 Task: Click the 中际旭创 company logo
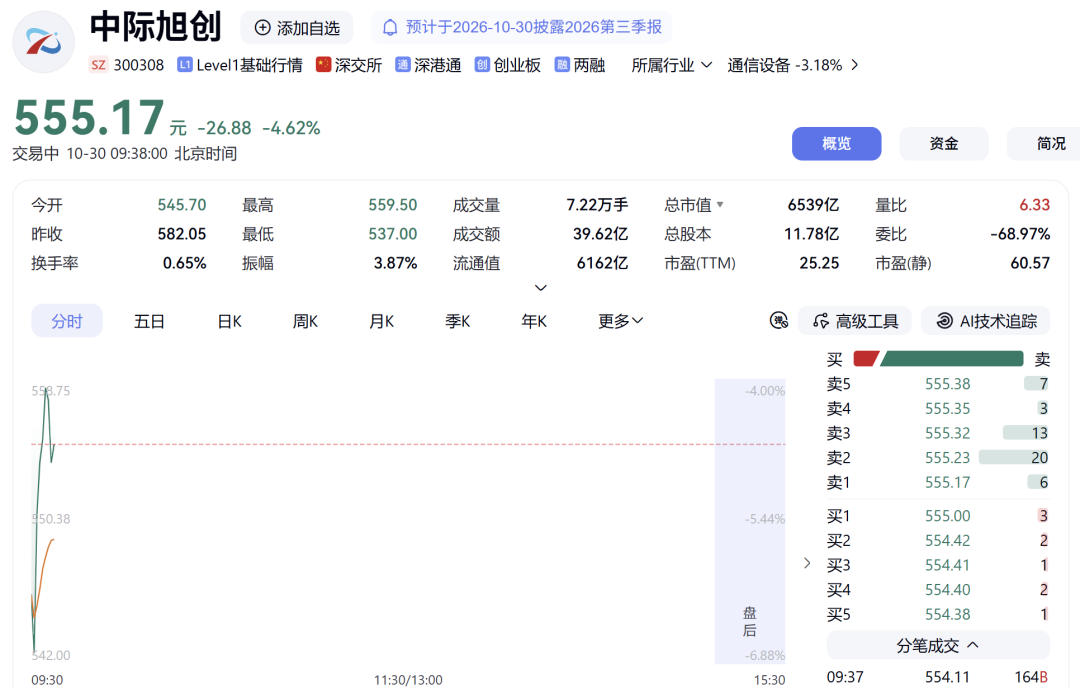(43, 42)
